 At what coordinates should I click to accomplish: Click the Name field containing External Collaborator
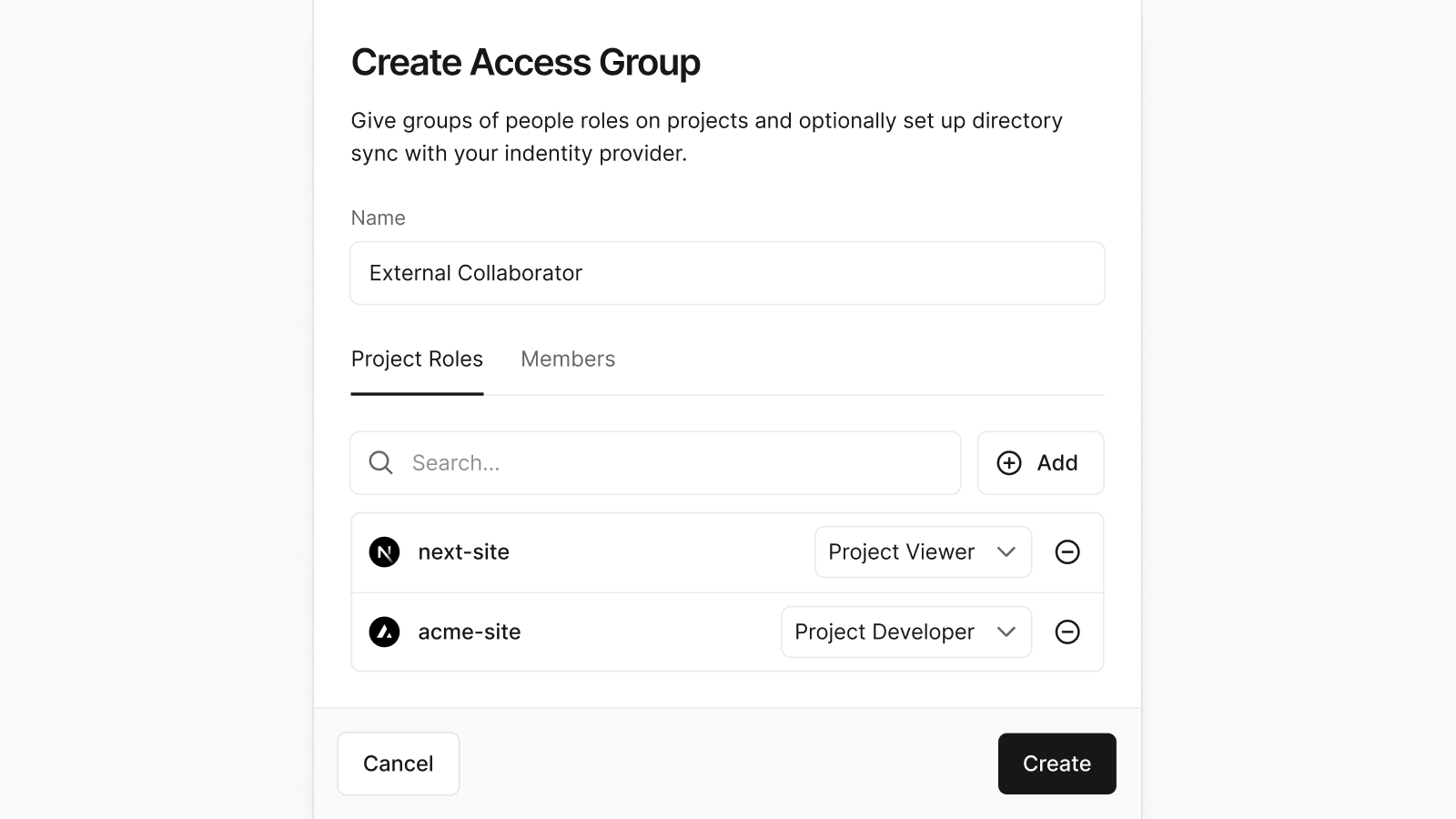(727, 273)
